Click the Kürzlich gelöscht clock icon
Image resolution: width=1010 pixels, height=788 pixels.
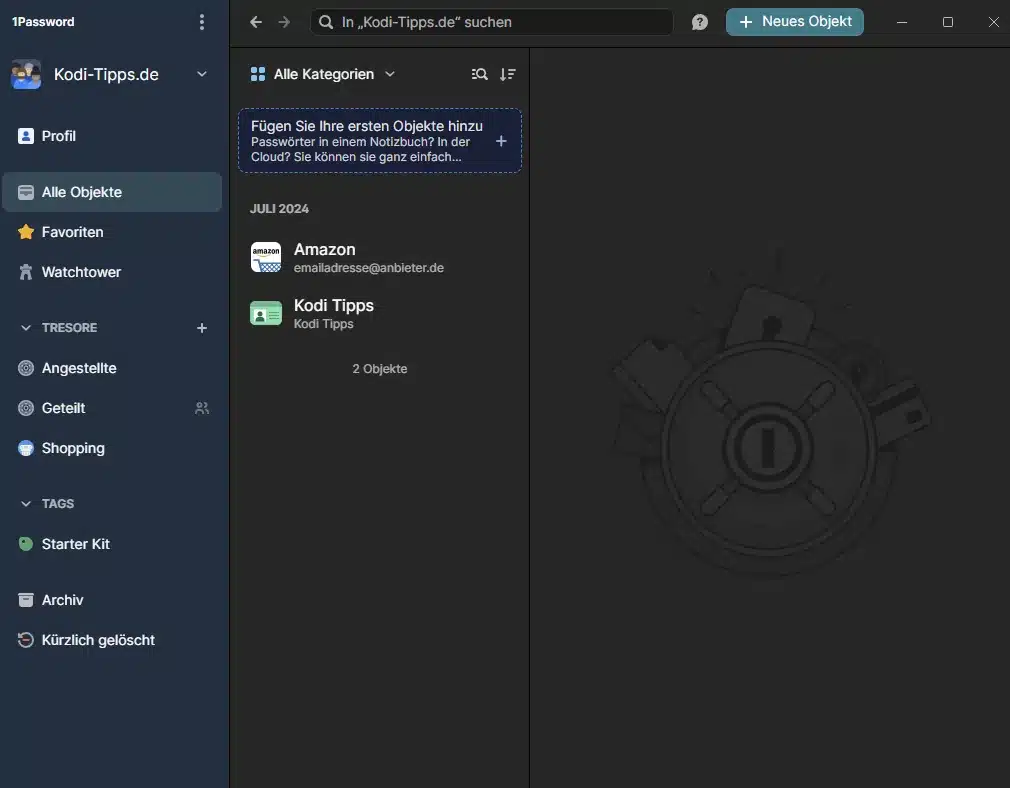26,640
